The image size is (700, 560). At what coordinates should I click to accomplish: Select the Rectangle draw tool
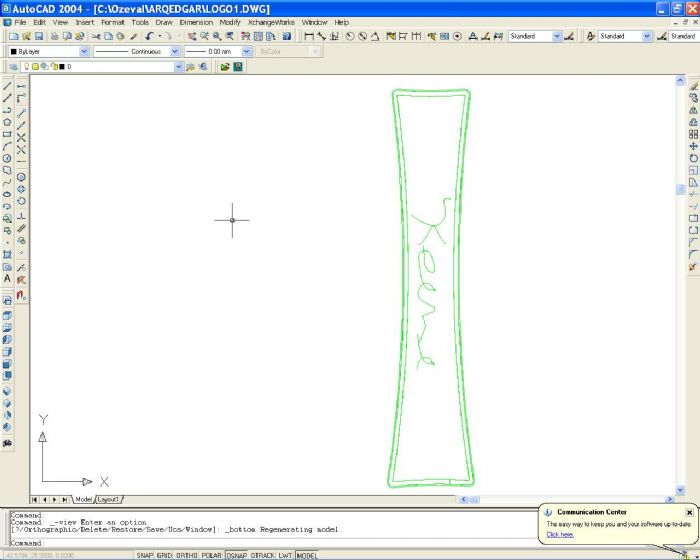tap(7, 134)
